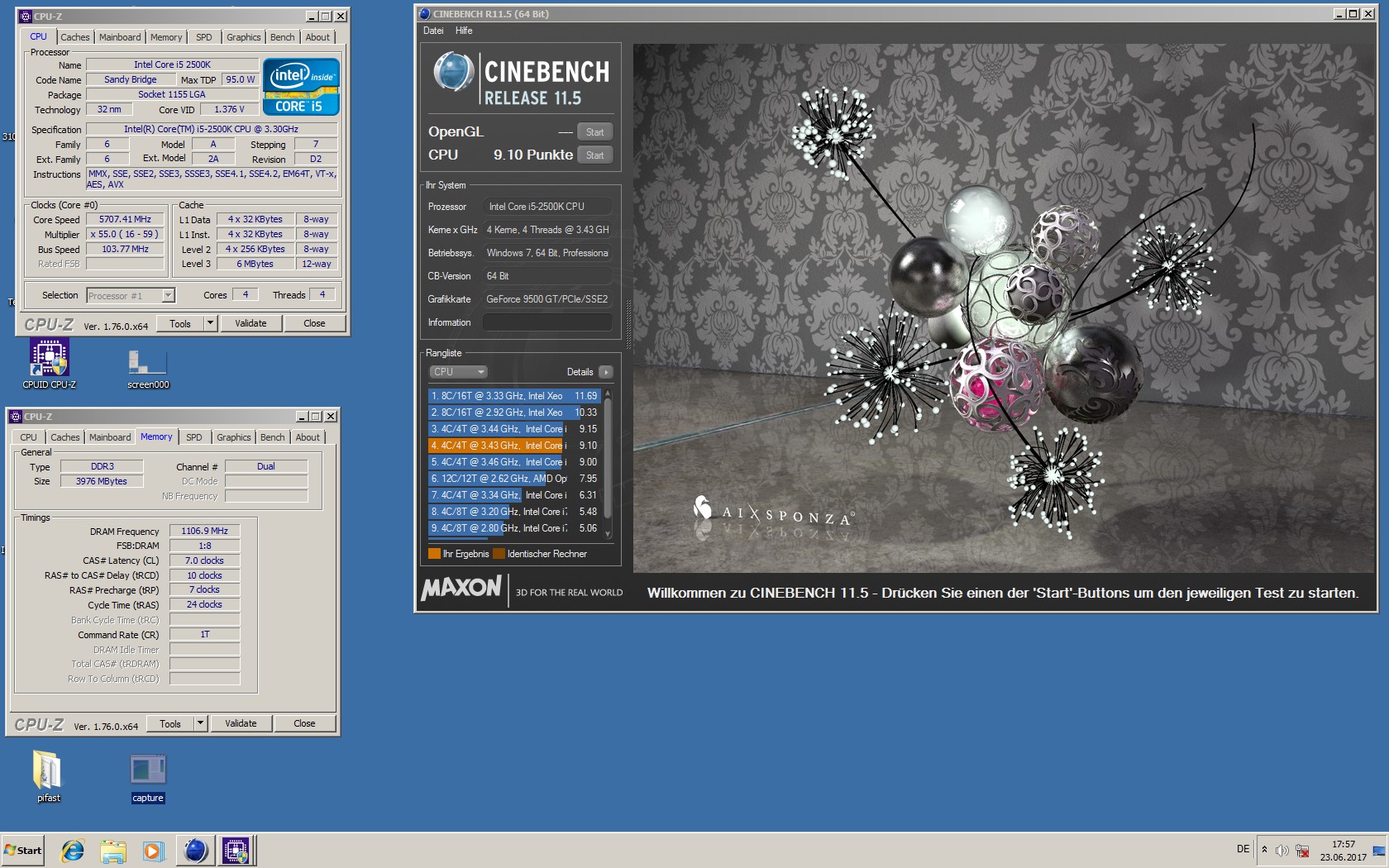Image resolution: width=1389 pixels, height=868 pixels.
Task: Click the Information input field
Action: pos(547,322)
